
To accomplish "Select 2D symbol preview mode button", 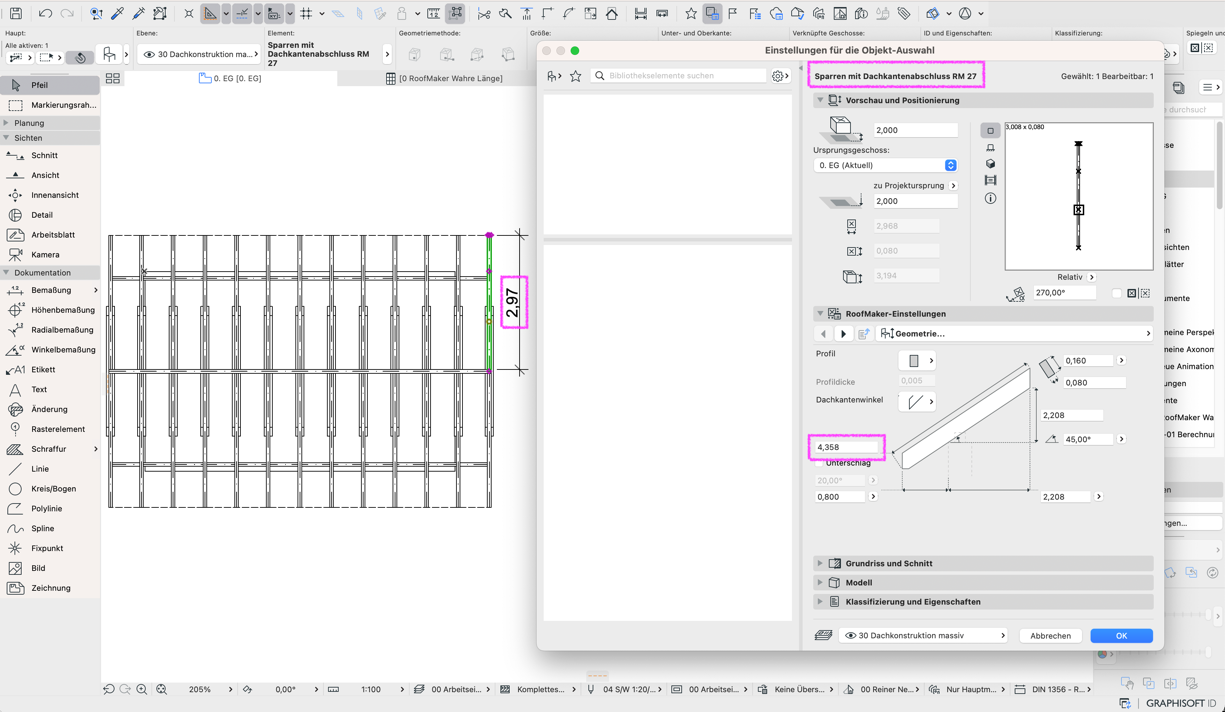I will pos(990,131).
